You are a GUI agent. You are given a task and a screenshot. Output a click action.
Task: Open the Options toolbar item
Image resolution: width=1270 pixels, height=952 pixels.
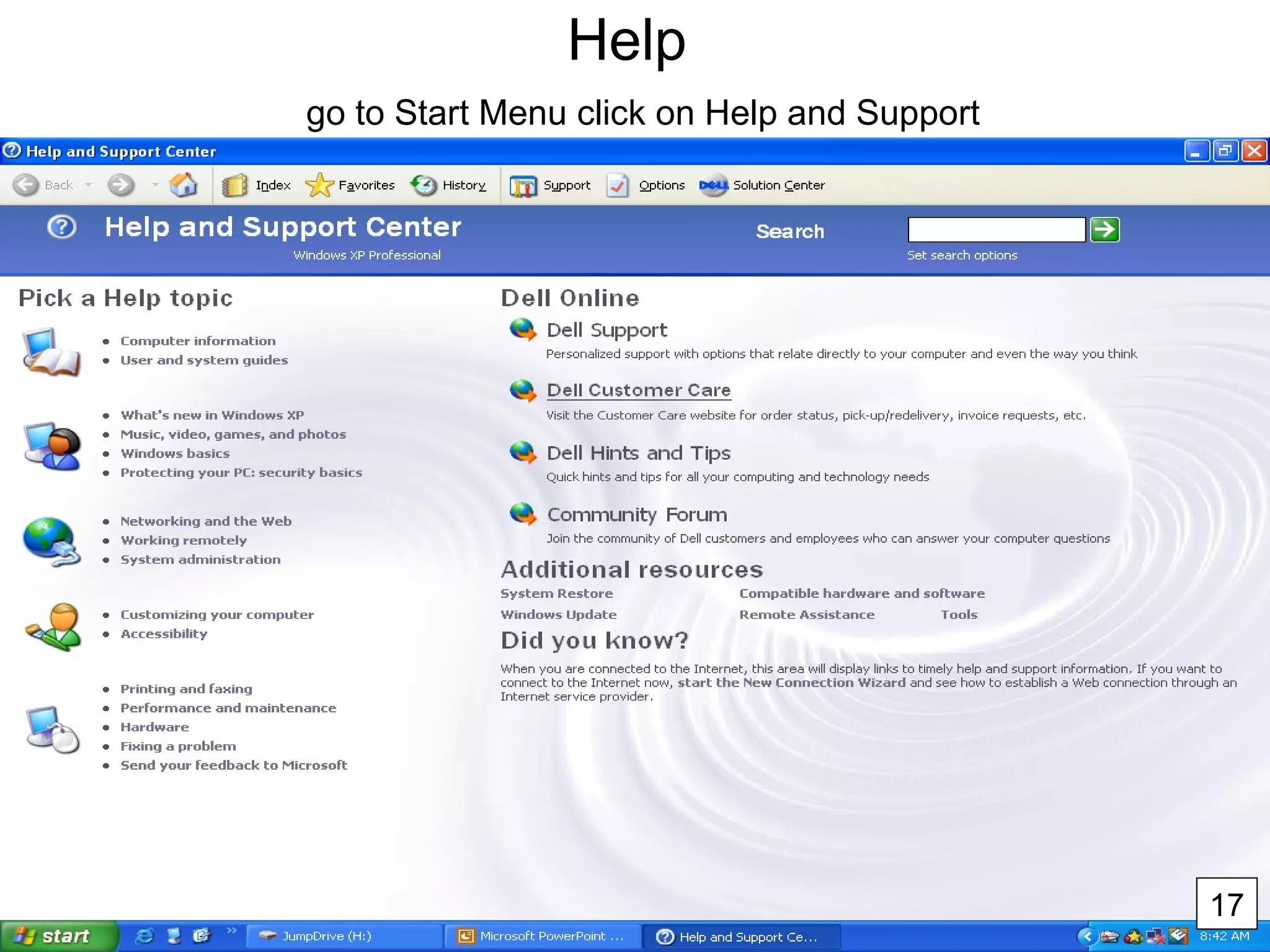pos(646,185)
